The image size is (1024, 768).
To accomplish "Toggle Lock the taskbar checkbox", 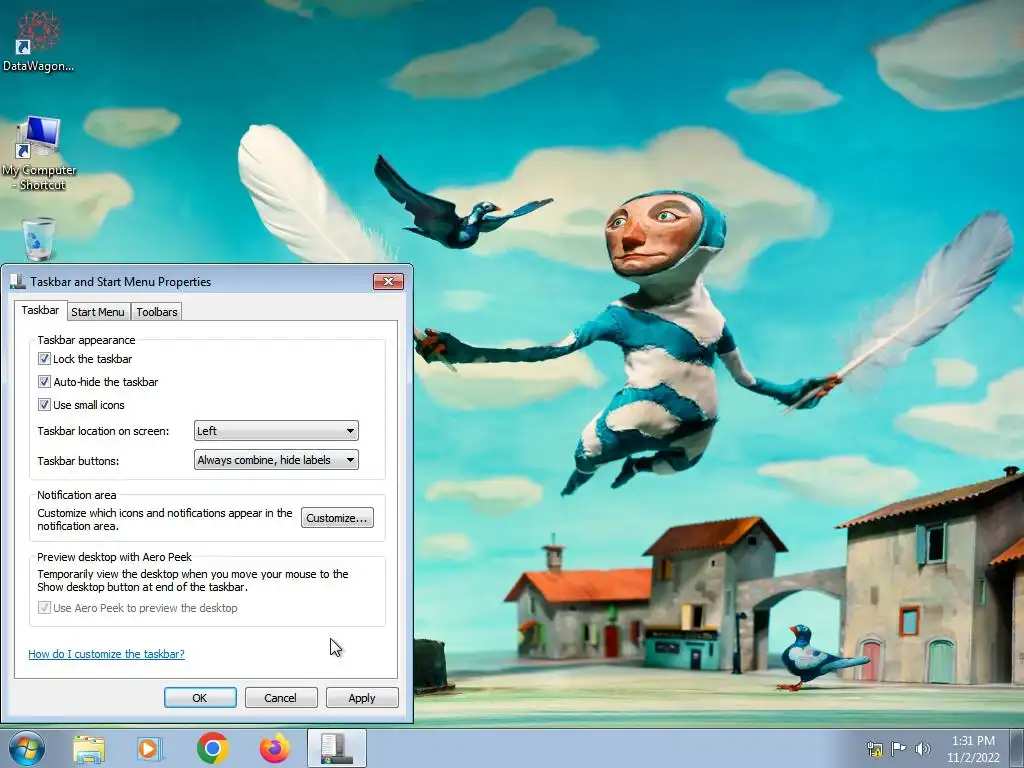I will [x=44, y=359].
